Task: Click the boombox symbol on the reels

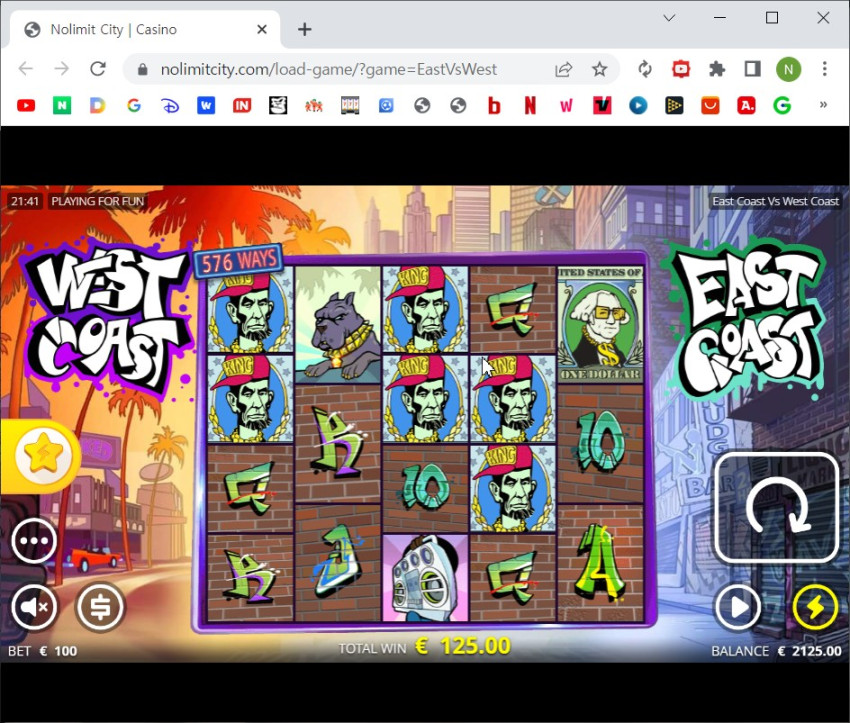Action: (x=426, y=578)
